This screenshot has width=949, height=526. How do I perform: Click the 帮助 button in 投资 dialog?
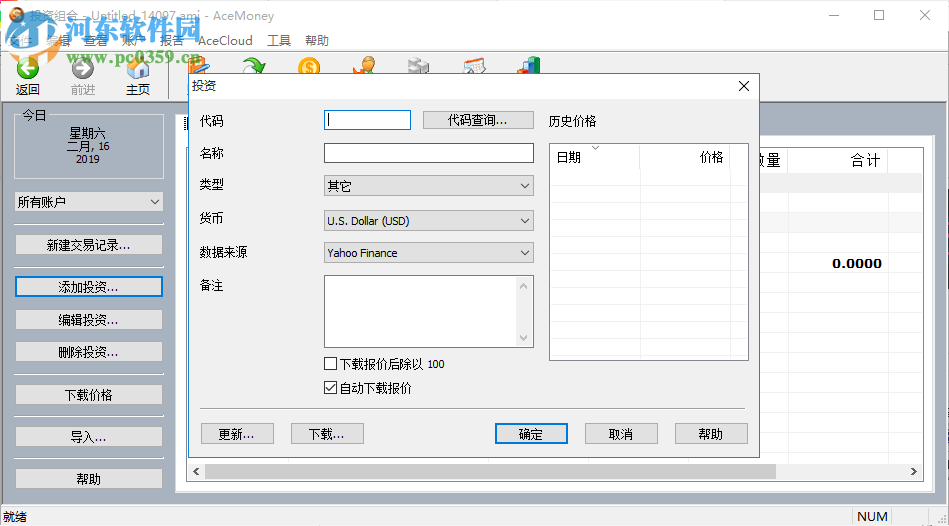pyautogui.click(x=711, y=434)
